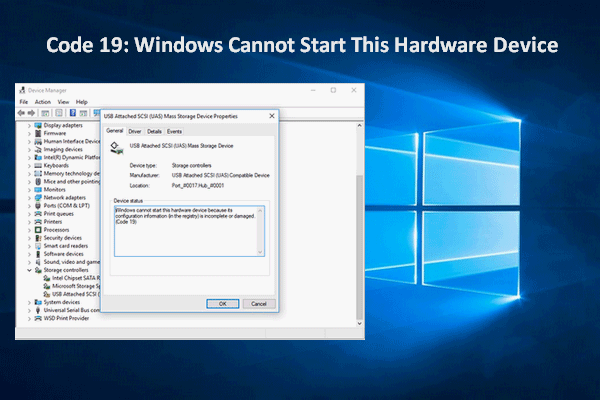The height and width of the screenshot is (400, 600).
Task: Click the Forward arrow in Device Manager toolbar
Action: (31, 113)
